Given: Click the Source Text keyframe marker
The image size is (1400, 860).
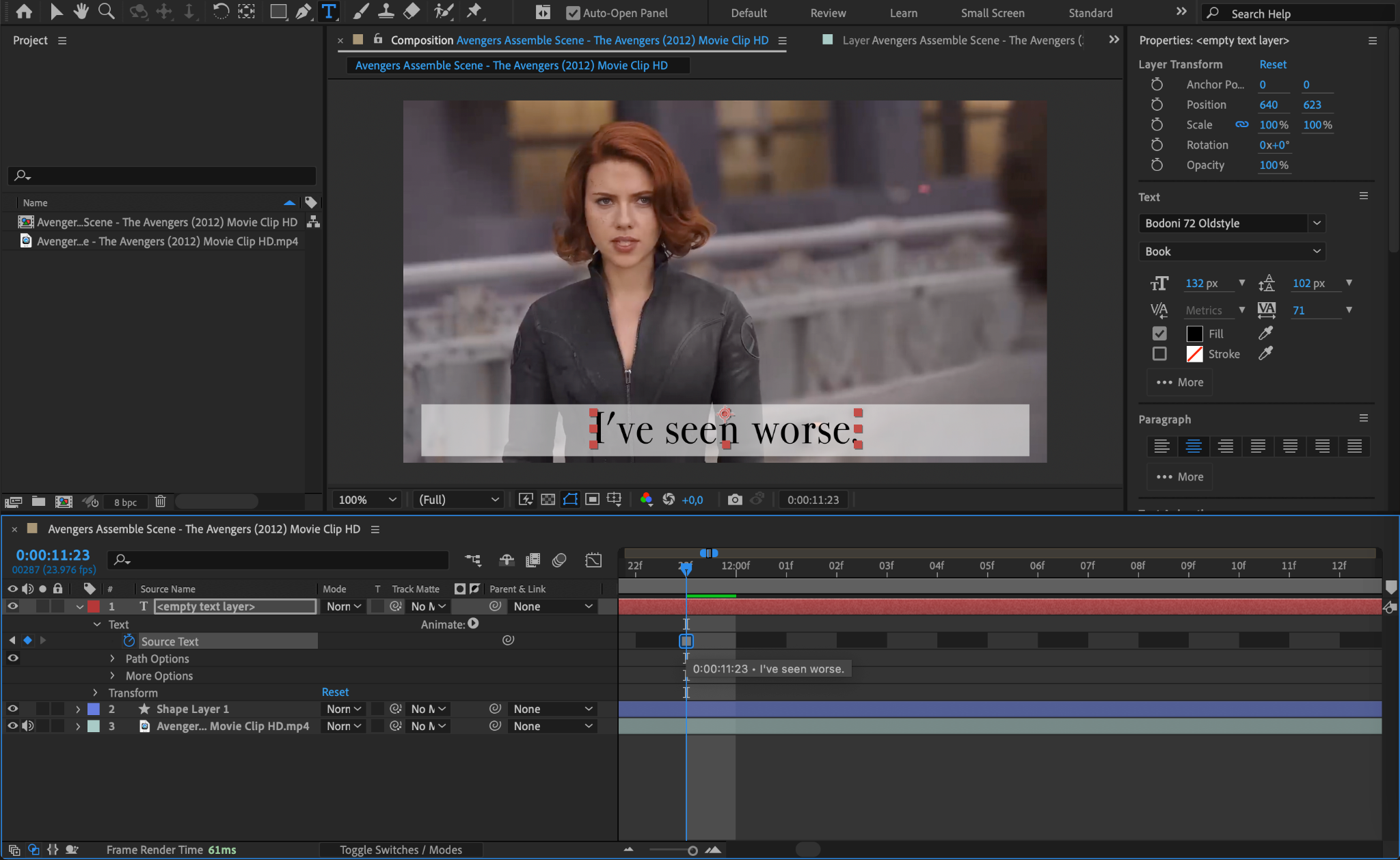Looking at the screenshot, I should [686, 641].
